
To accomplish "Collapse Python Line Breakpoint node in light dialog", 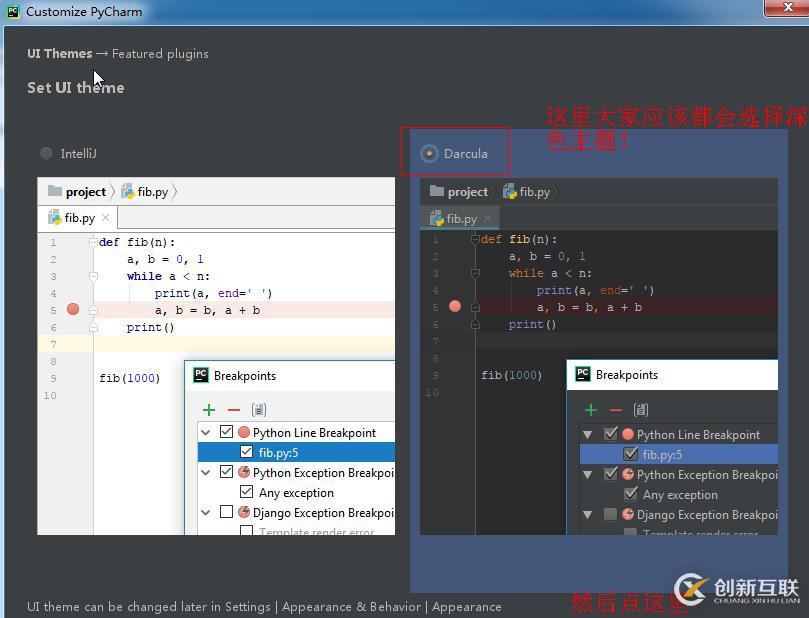I will [x=206, y=432].
